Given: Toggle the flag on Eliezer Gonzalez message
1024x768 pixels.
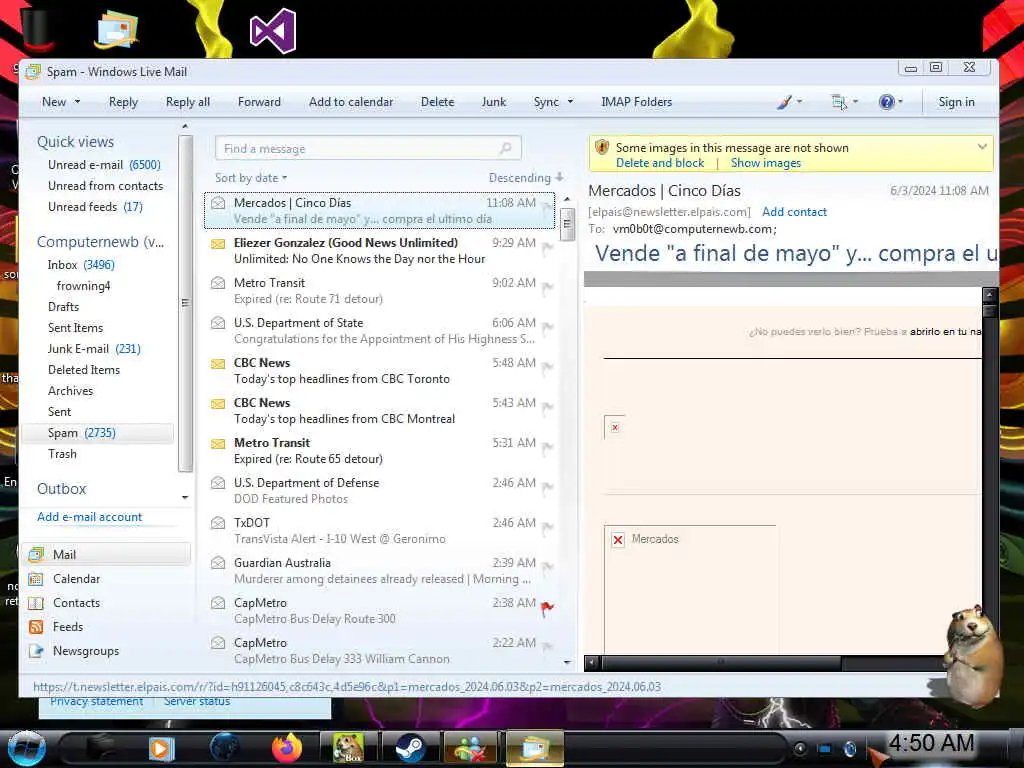Looking at the screenshot, I should (547, 248).
